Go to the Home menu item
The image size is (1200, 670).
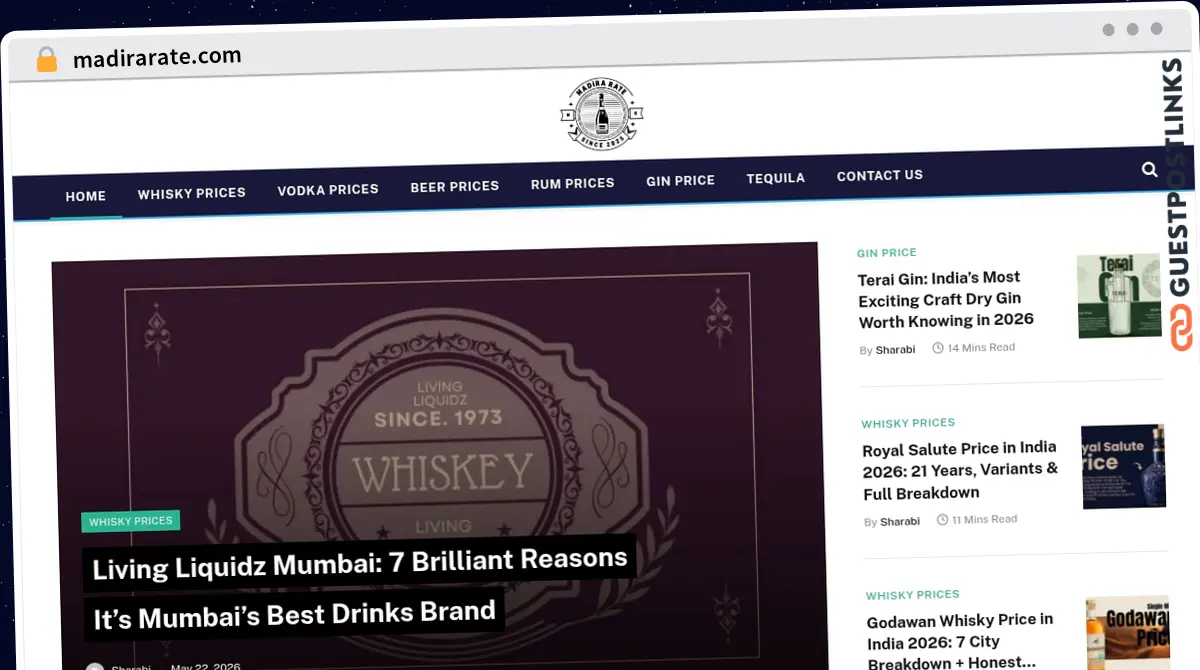[86, 196]
